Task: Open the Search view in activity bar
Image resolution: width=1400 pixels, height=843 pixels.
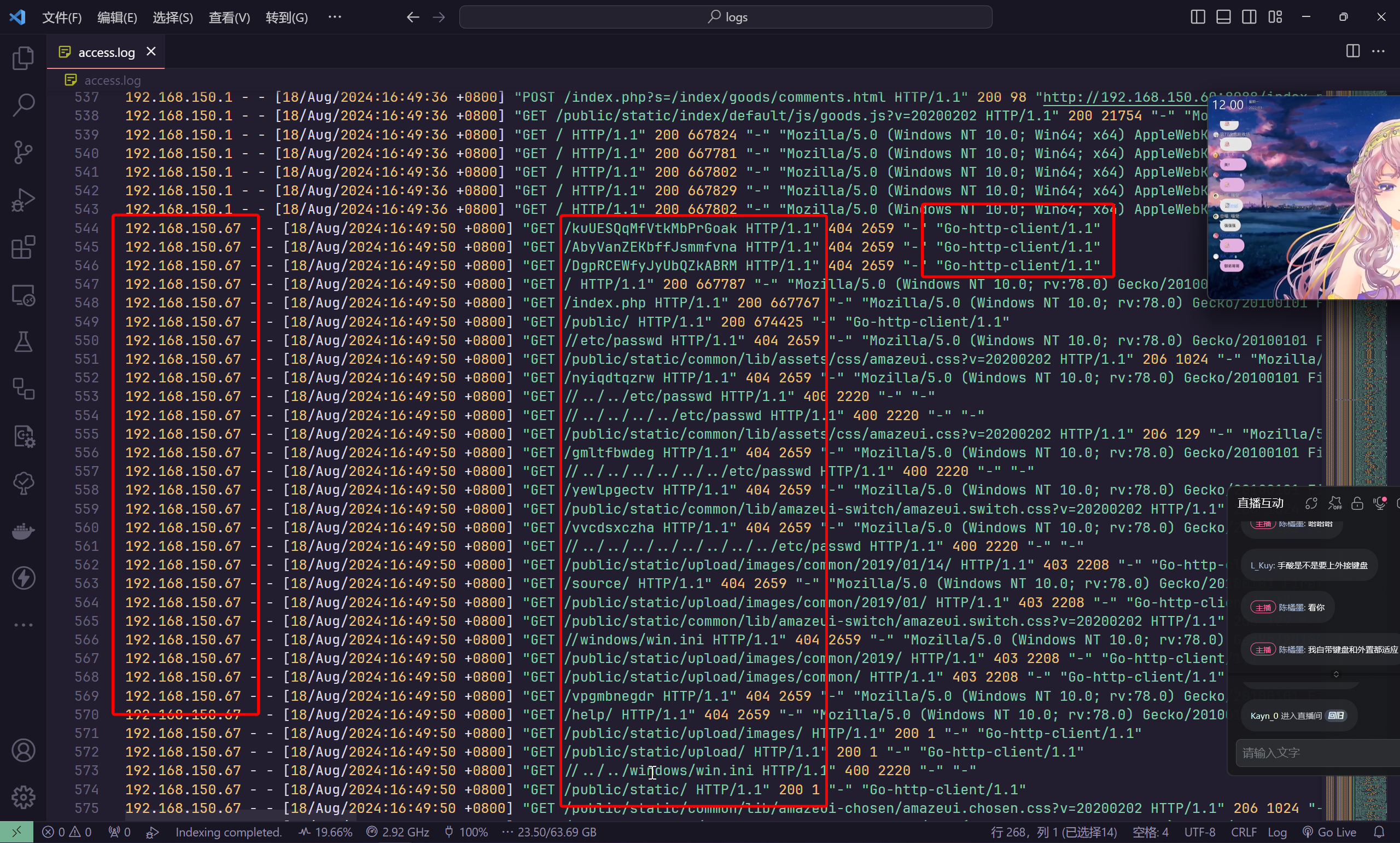Action: (24, 105)
